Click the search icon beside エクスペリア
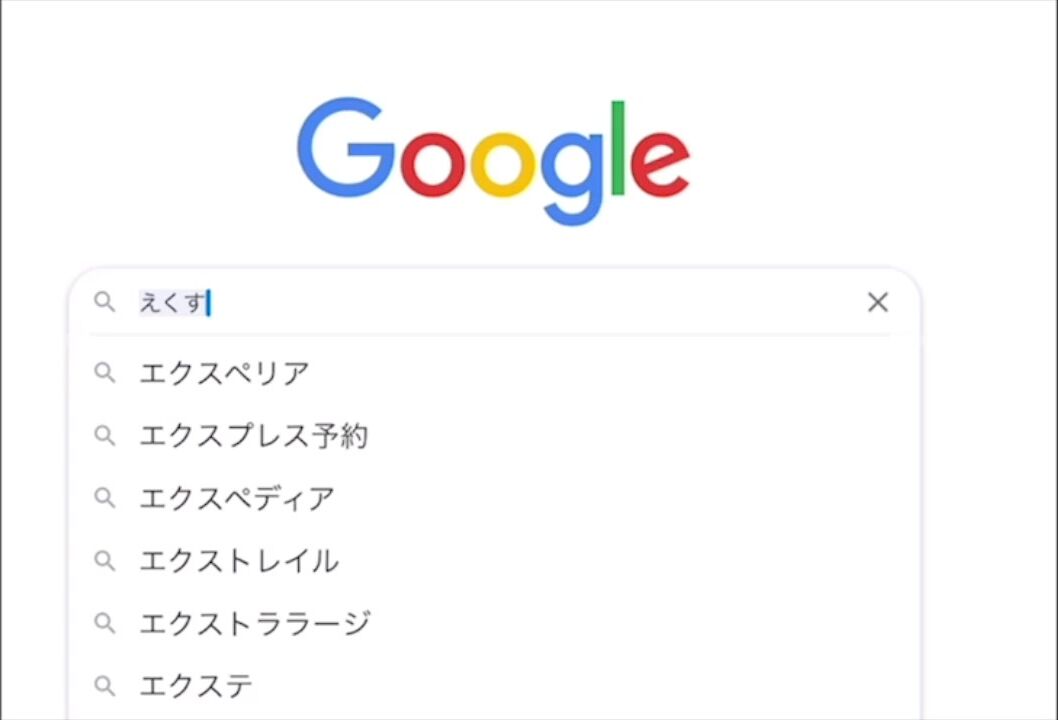Screen dimensions: 1058x720 pos(104,373)
